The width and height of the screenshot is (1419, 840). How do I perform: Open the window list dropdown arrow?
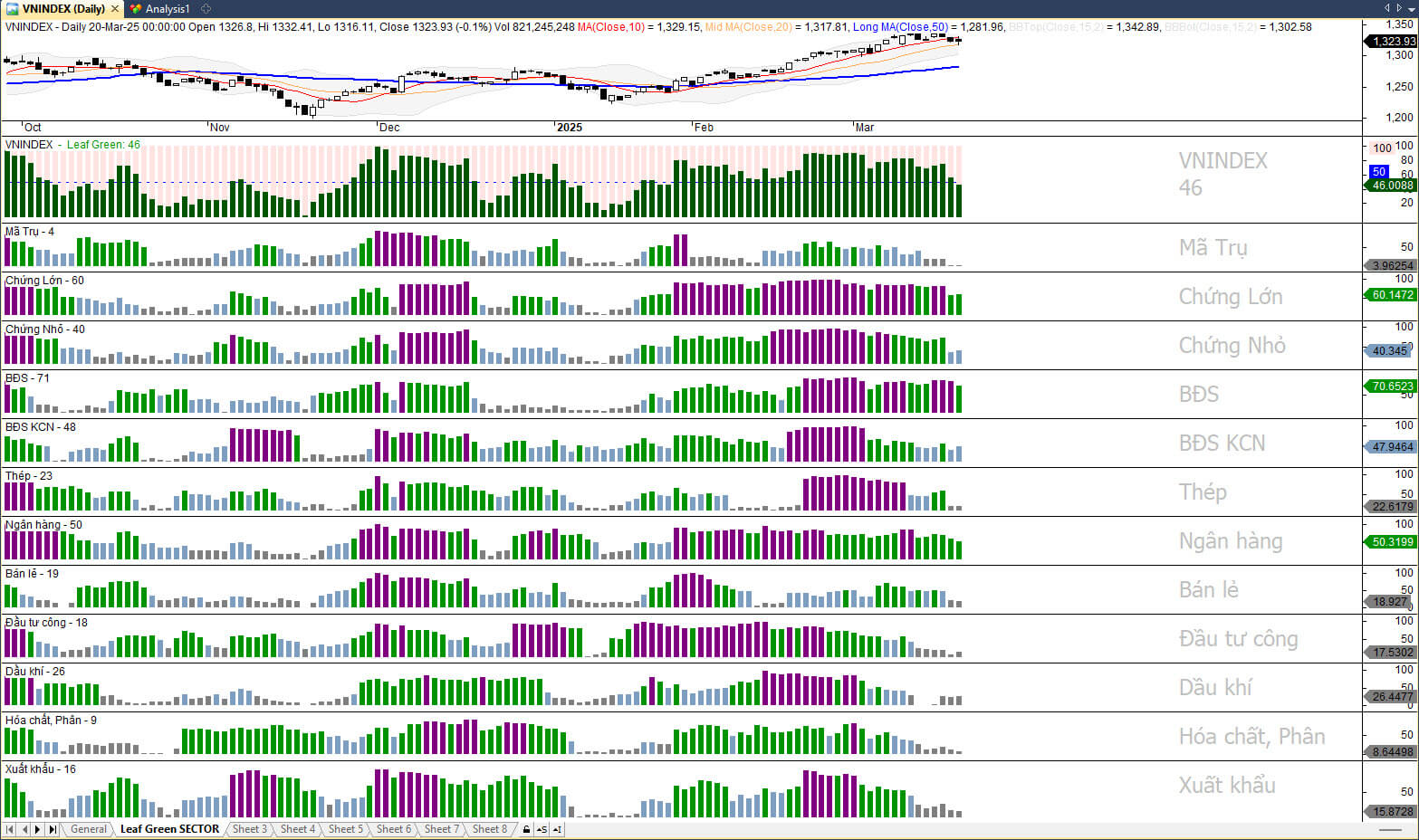(x=1411, y=8)
